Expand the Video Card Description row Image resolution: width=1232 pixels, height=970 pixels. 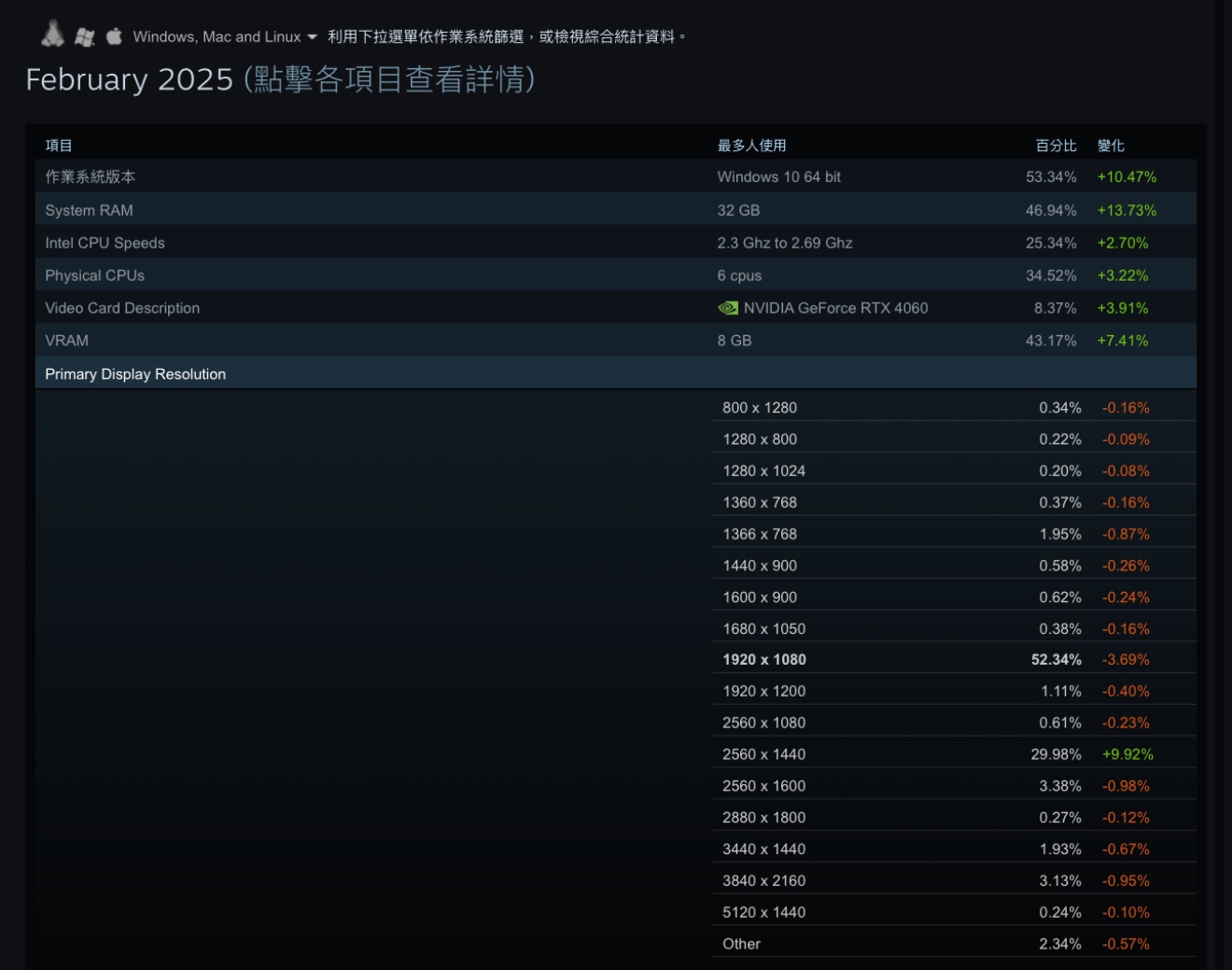coord(122,308)
